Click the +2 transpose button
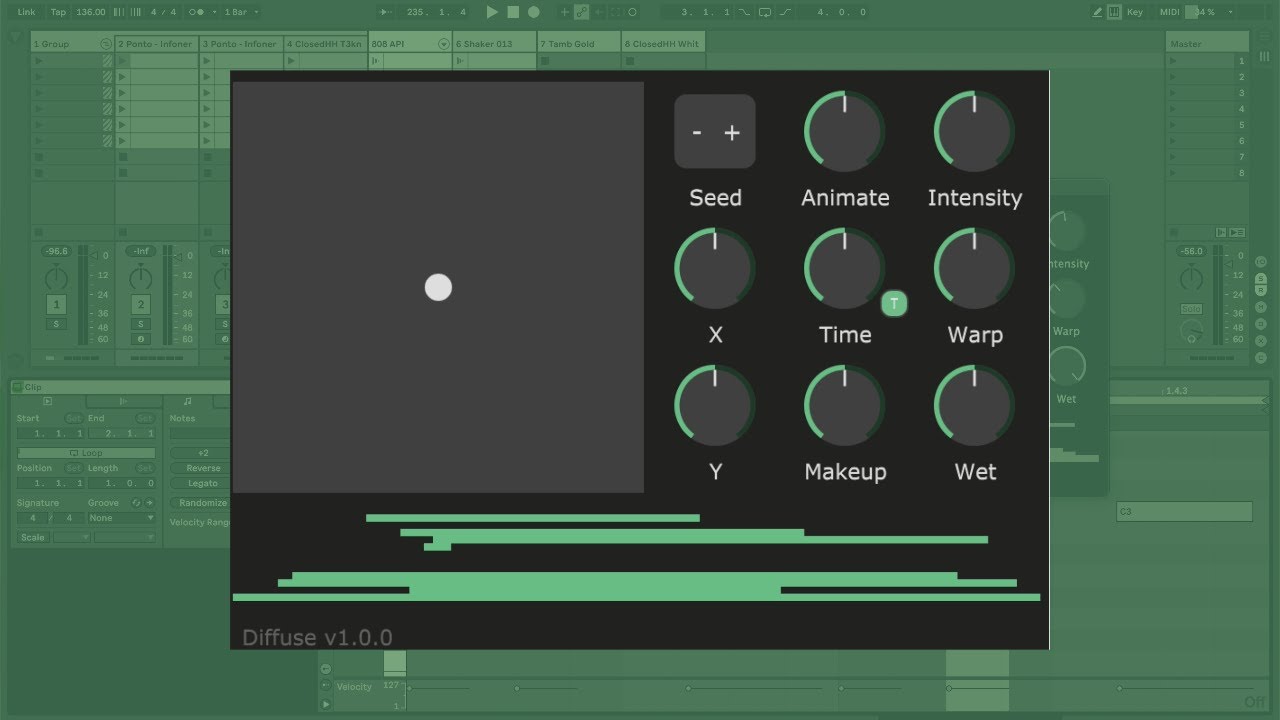The height and width of the screenshot is (720, 1280). coord(202,453)
